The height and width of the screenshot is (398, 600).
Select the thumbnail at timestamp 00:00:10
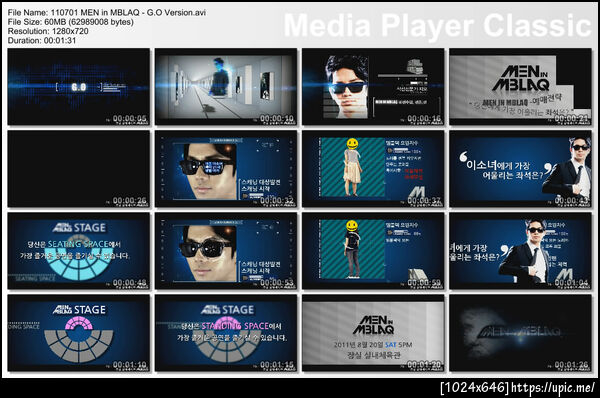[x=226, y=87]
